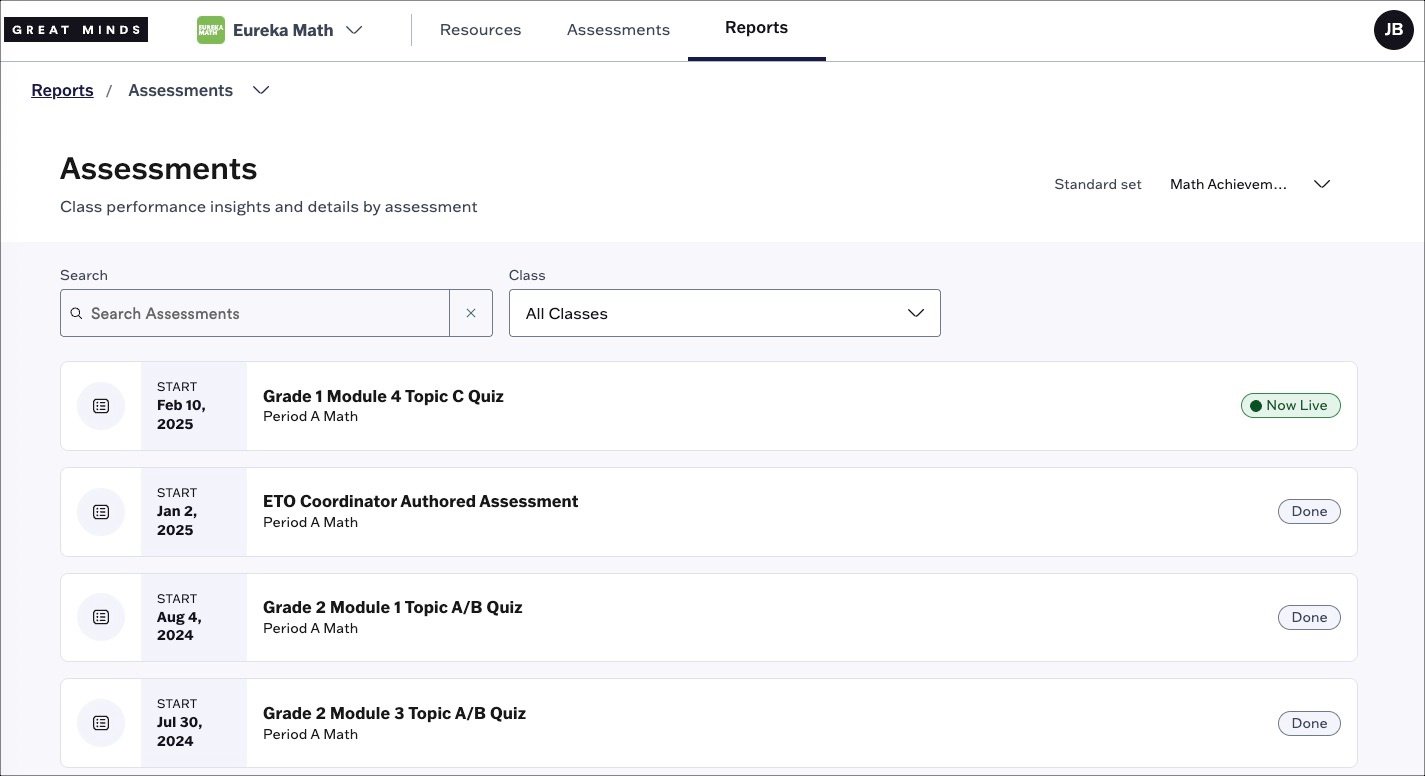Viewport: 1425px width, 776px height.
Task: Open the Assessments navigation tab
Action: (x=617, y=29)
